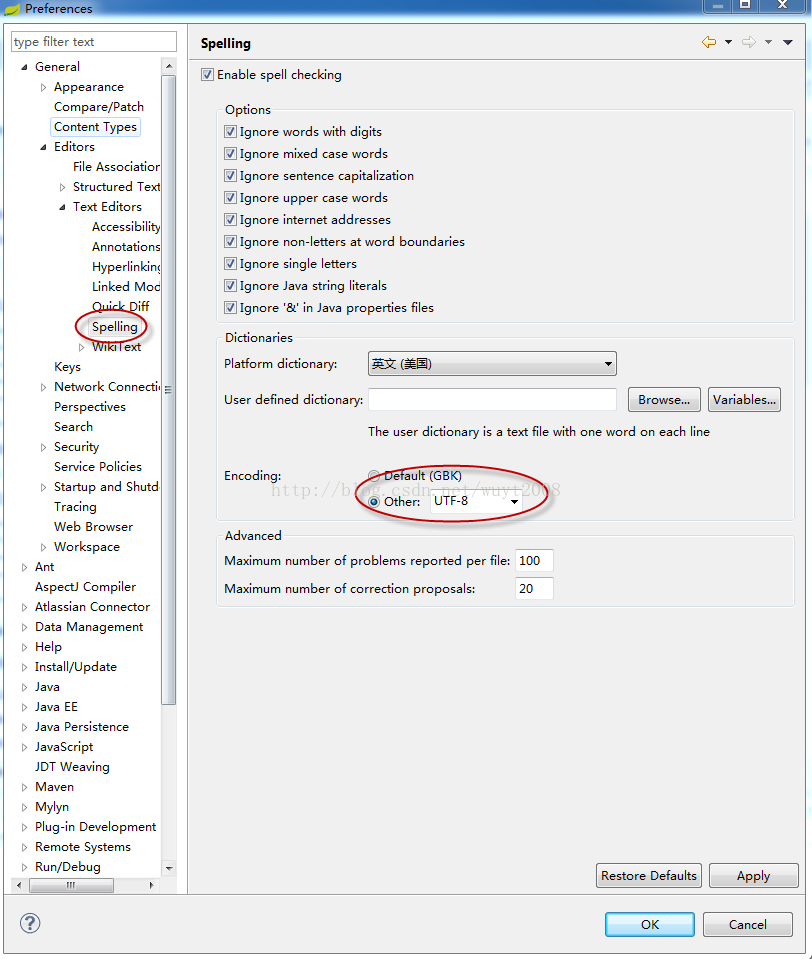The height and width of the screenshot is (959, 812).
Task: Uncheck Ignore internet addresses
Action: pos(231,220)
